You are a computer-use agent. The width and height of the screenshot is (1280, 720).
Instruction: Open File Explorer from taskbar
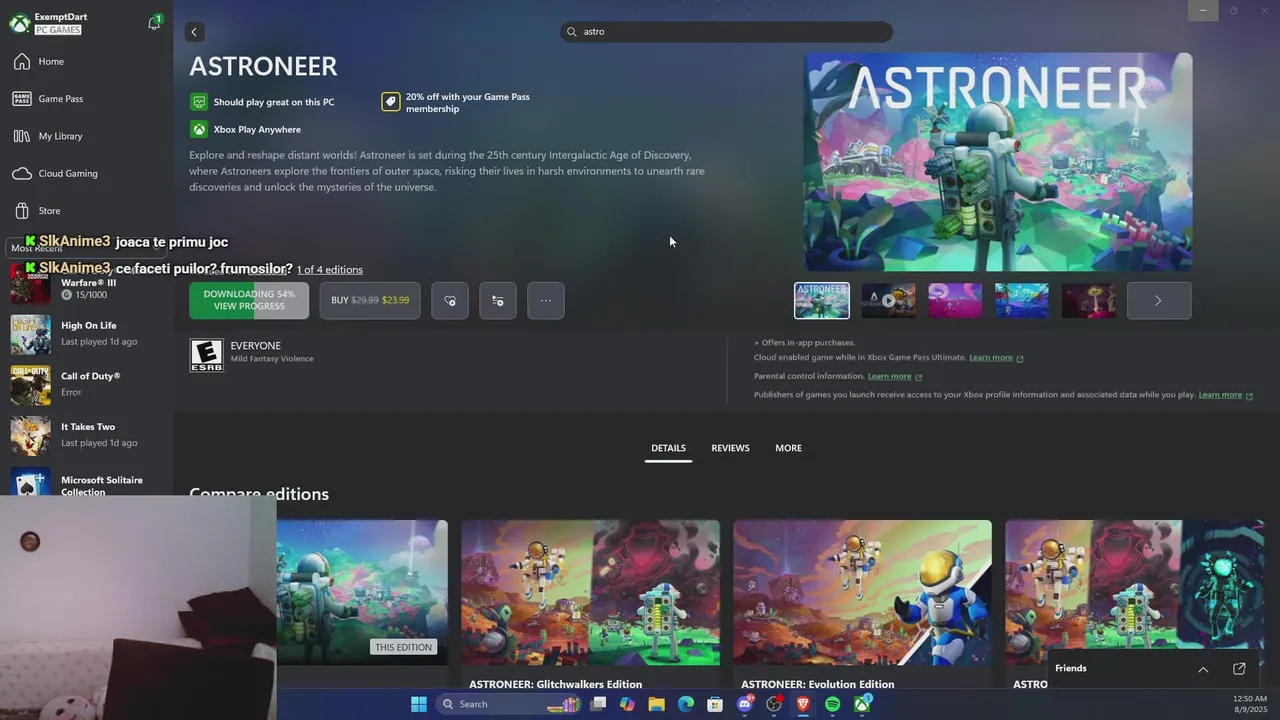click(x=656, y=704)
